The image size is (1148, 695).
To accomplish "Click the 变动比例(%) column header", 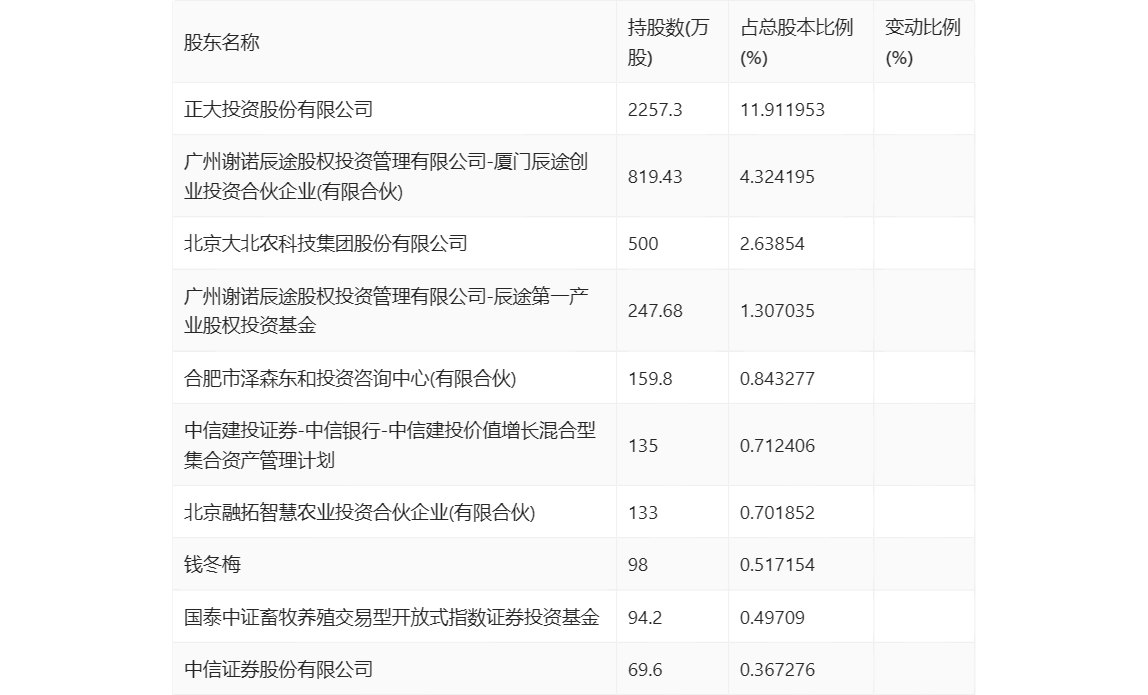I will [922, 42].
